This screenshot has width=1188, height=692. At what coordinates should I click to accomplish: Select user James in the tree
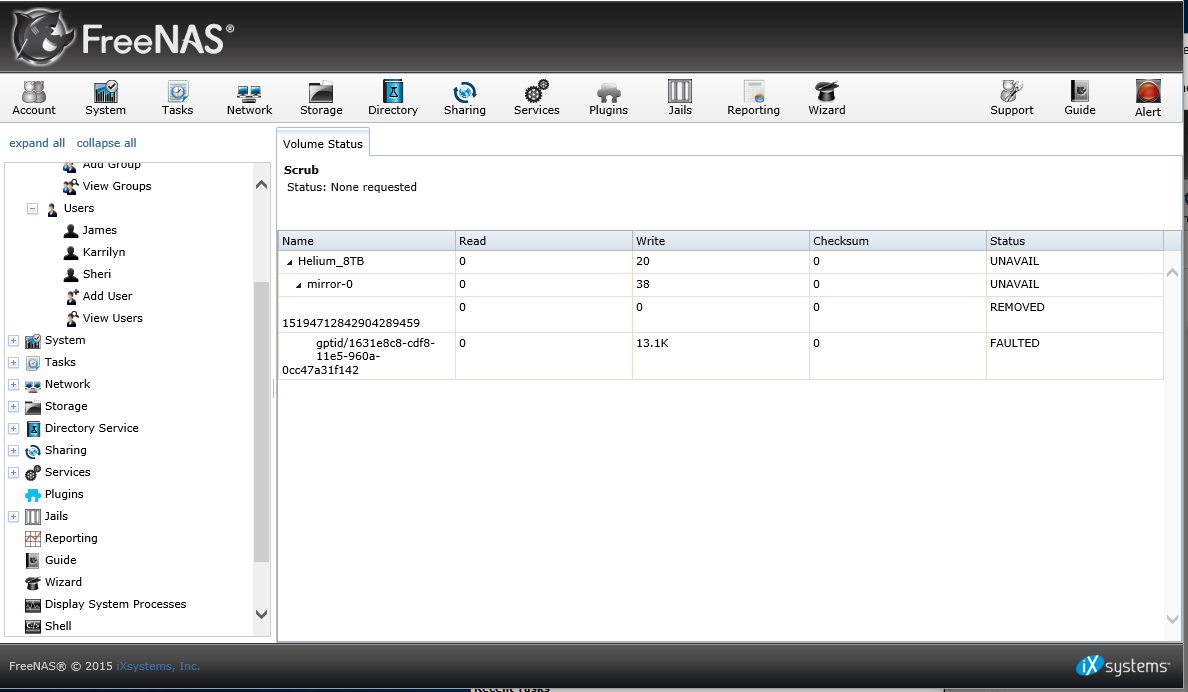click(x=99, y=230)
